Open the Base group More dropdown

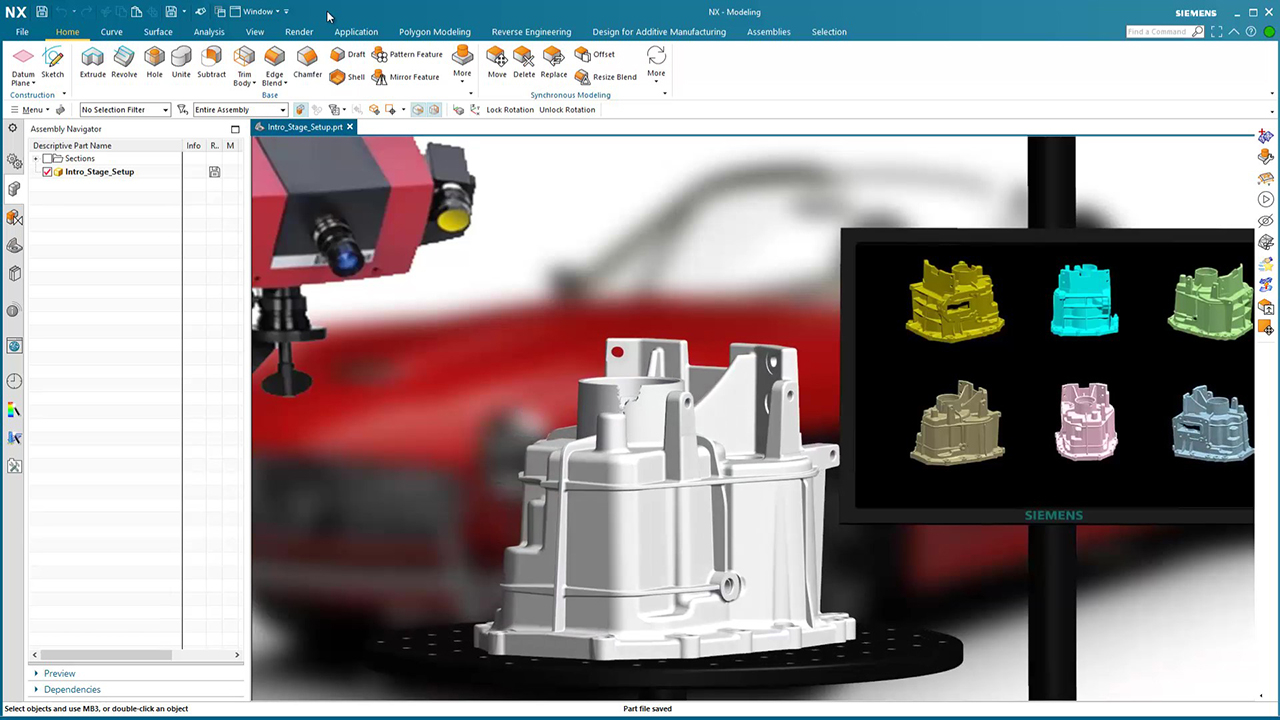(462, 63)
